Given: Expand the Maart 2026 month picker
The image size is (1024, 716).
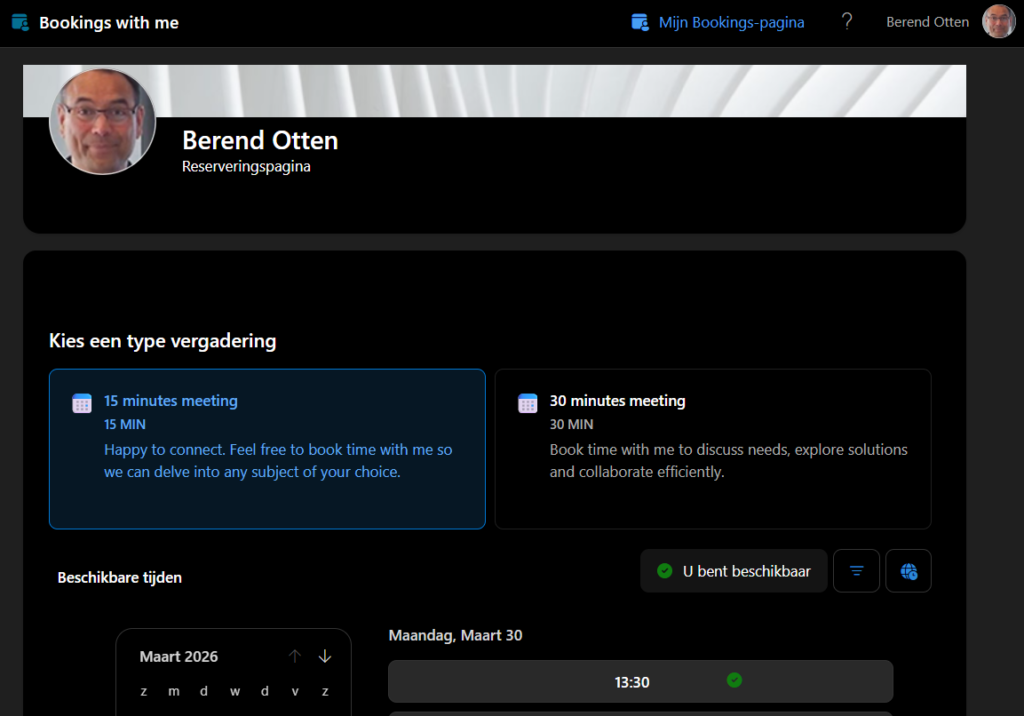Looking at the screenshot, I should pos(179,656).
